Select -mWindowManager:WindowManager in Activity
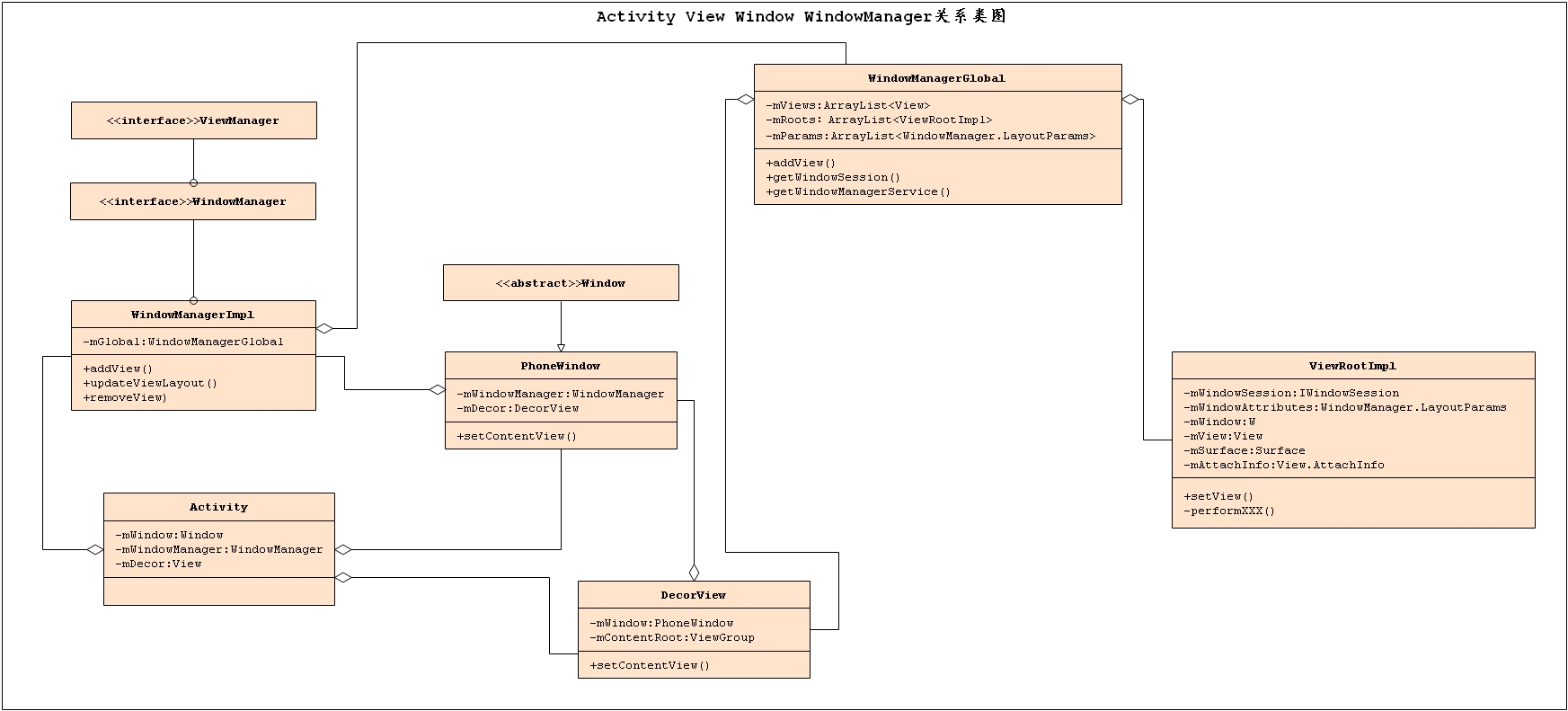 [219, 549]
